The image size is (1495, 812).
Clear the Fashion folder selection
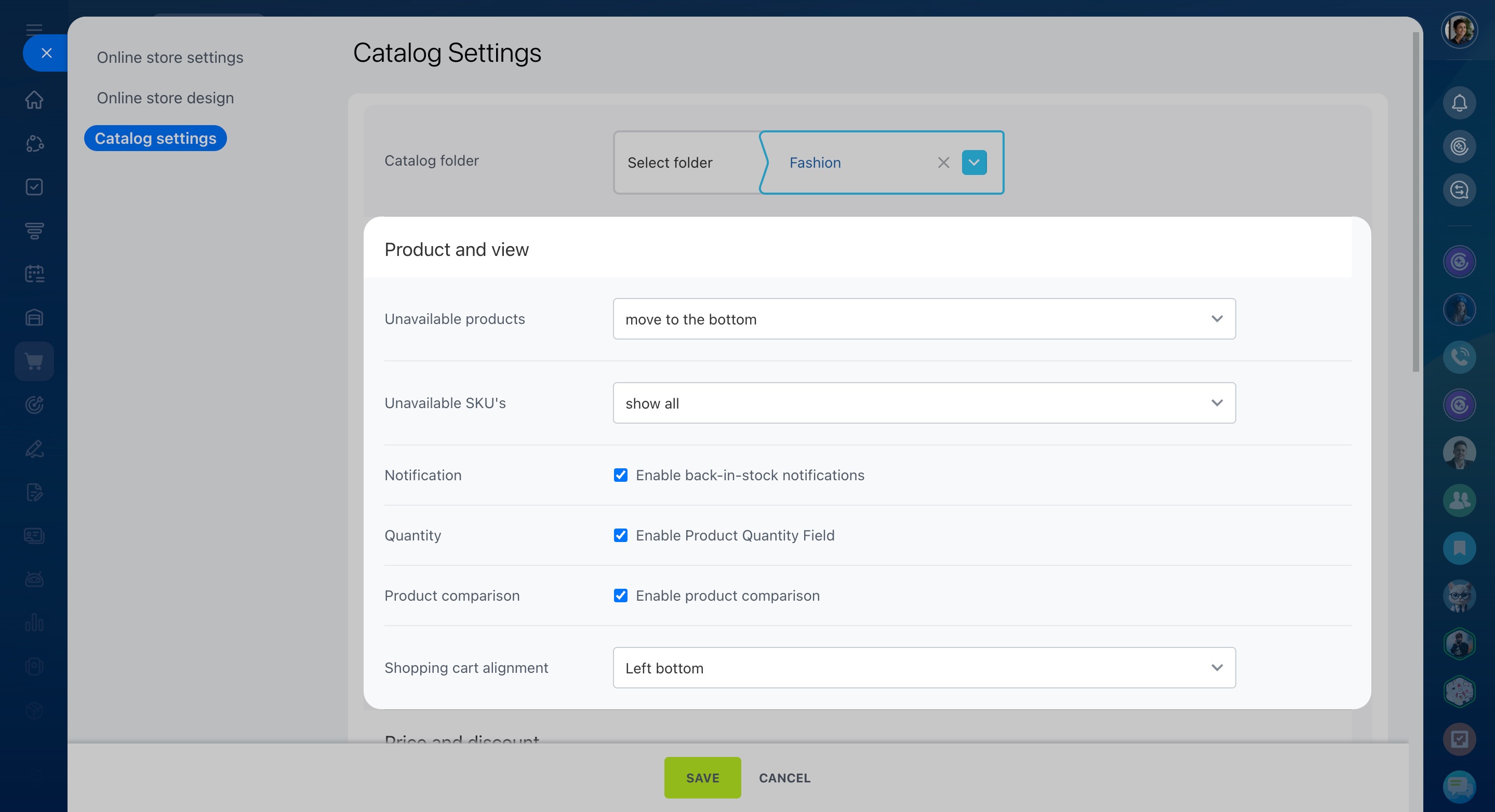[x=943, y=163]
